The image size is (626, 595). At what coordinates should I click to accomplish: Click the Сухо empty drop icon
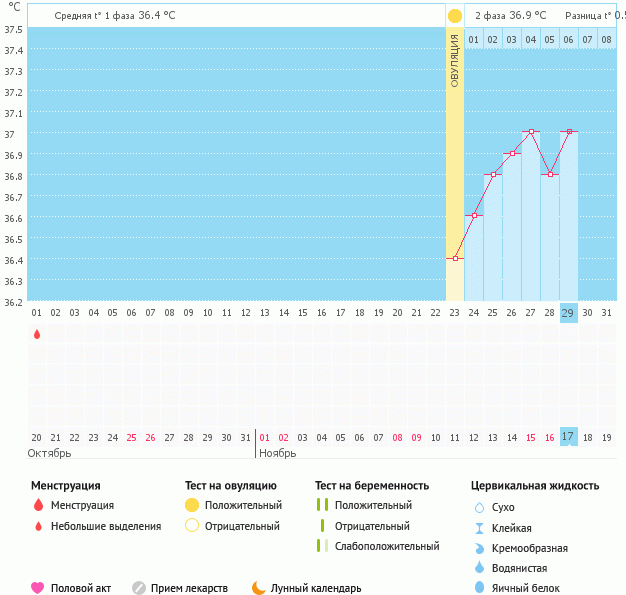click(x=479, y=508)
